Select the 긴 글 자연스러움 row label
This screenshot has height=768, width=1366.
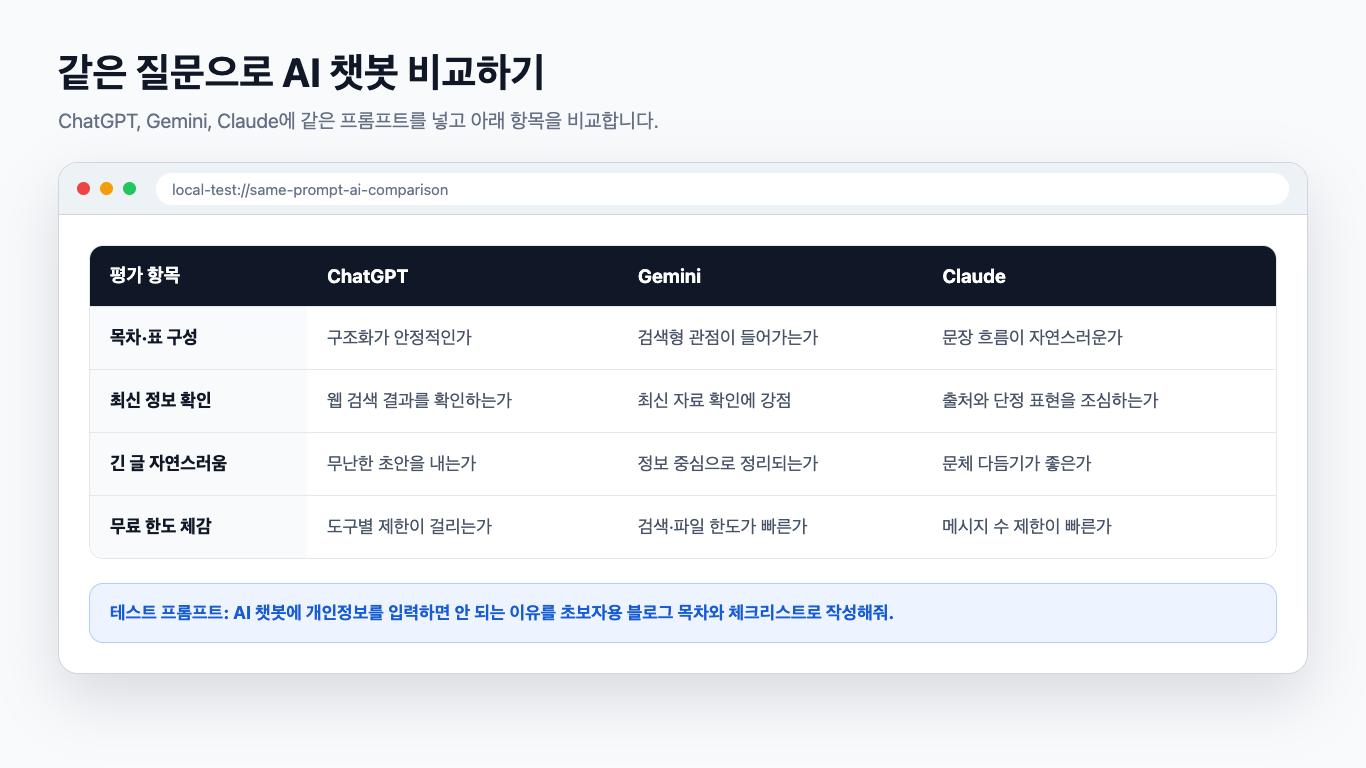(198, 464)
